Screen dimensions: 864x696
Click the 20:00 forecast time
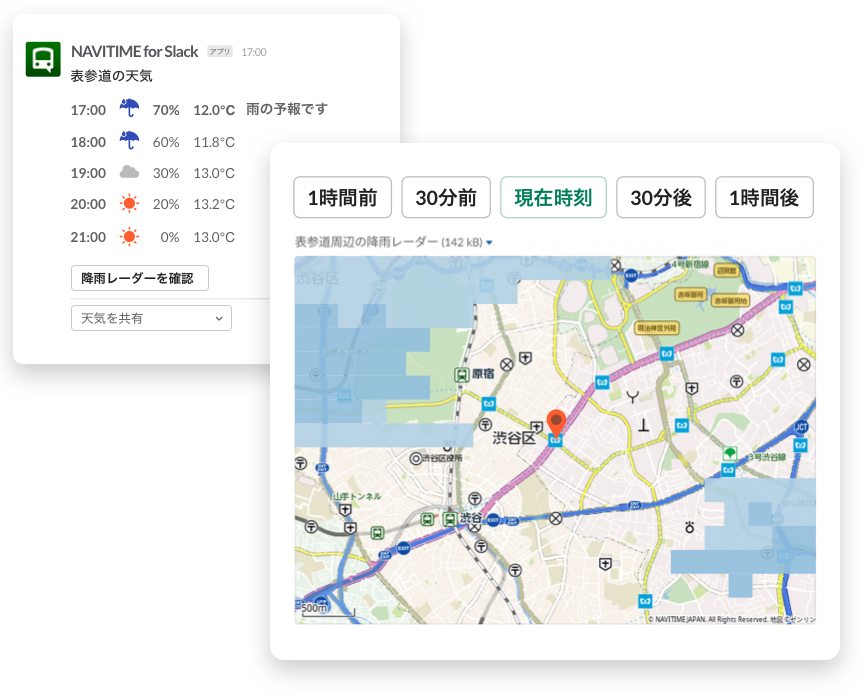[88, 204]
